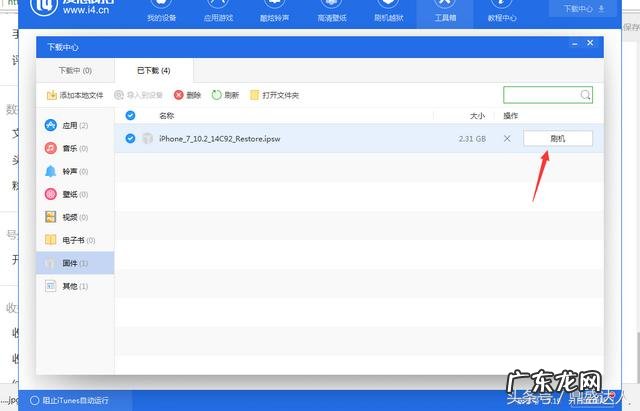This screenshot has height=411, width=640.
Task: Open the 我的设备 section in top navigation
Action: click(x=162, y=11)
